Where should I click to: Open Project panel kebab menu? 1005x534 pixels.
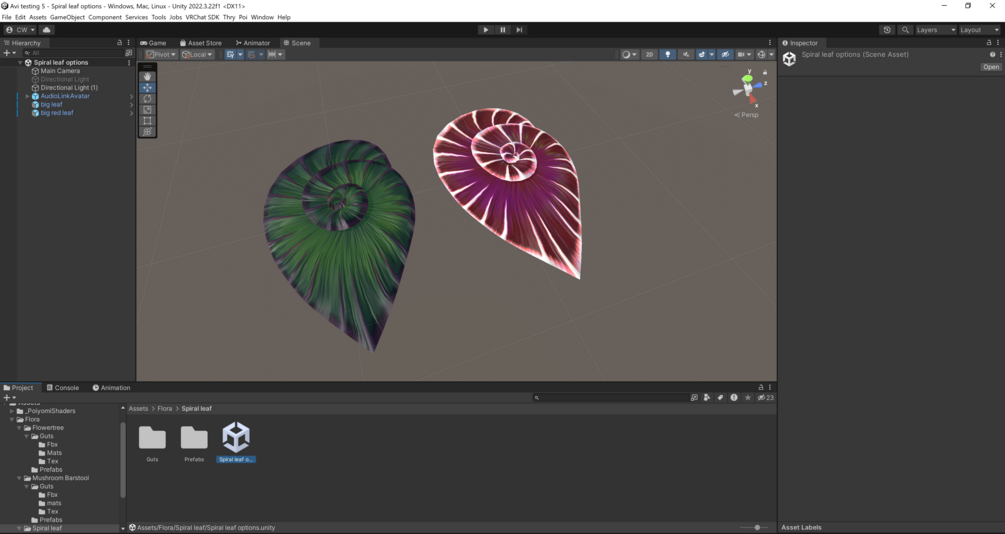(x=770, y=387)
